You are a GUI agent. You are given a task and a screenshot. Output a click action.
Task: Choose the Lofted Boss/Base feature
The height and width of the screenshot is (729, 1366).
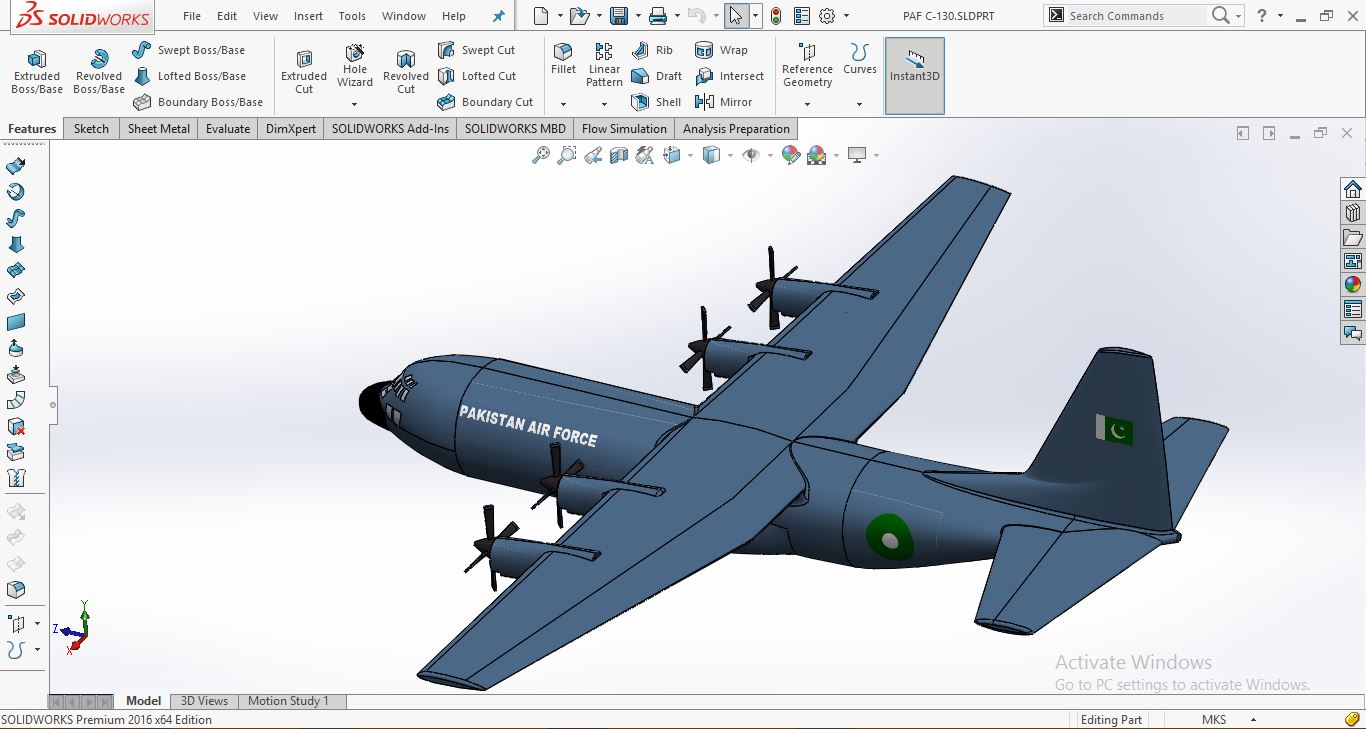(x=189, y=76)
